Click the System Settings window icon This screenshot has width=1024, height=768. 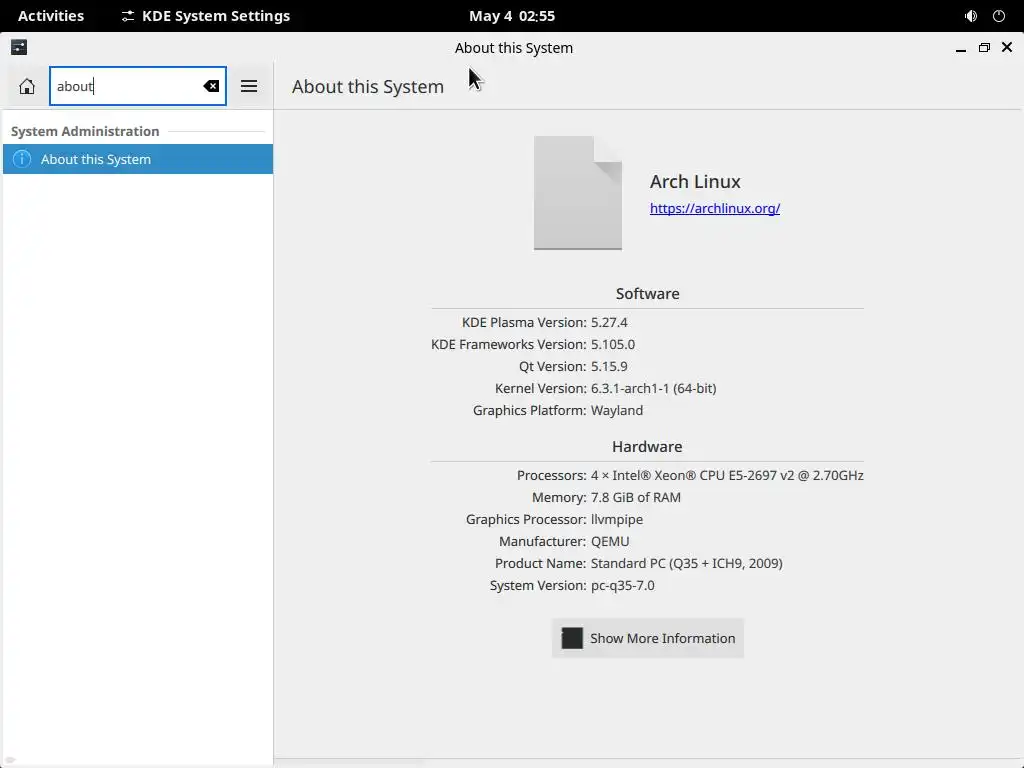[19, 47]
